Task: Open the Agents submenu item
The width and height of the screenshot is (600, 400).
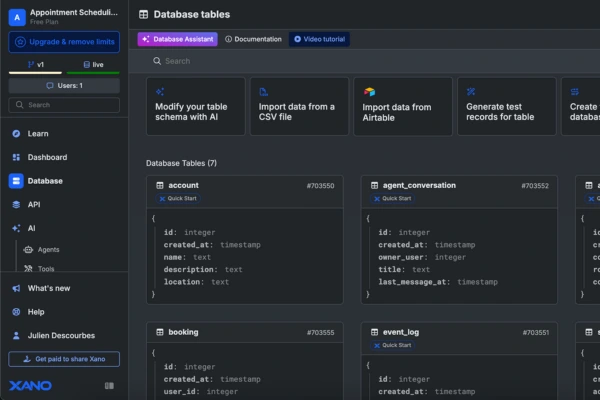Action: coord(48,250)
